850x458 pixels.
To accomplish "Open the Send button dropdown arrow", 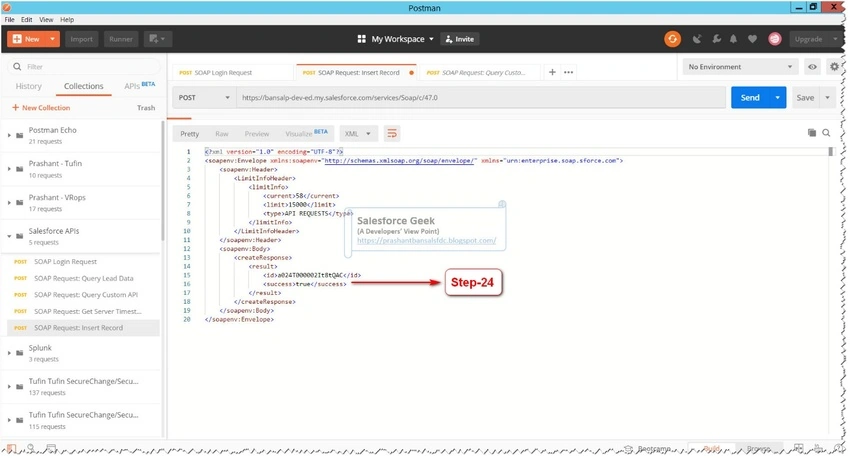I will tap(777, 98).
